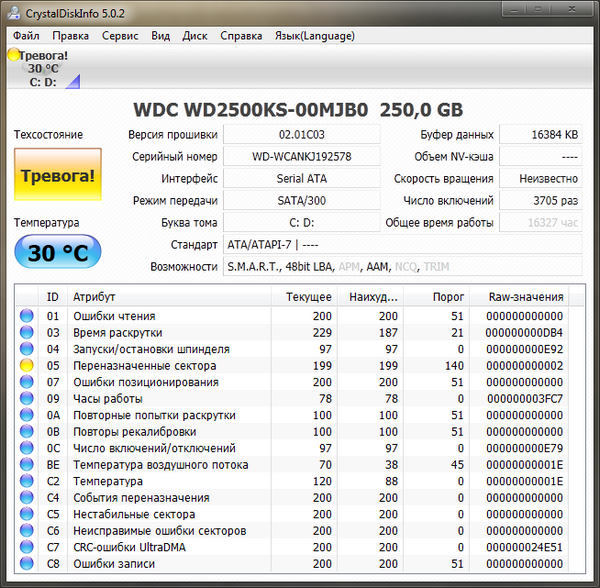The height and width of the screenshot is (588, 600).
Task: Click status orb for Запуски/остановки шпинделя
Action: [26, 349]
